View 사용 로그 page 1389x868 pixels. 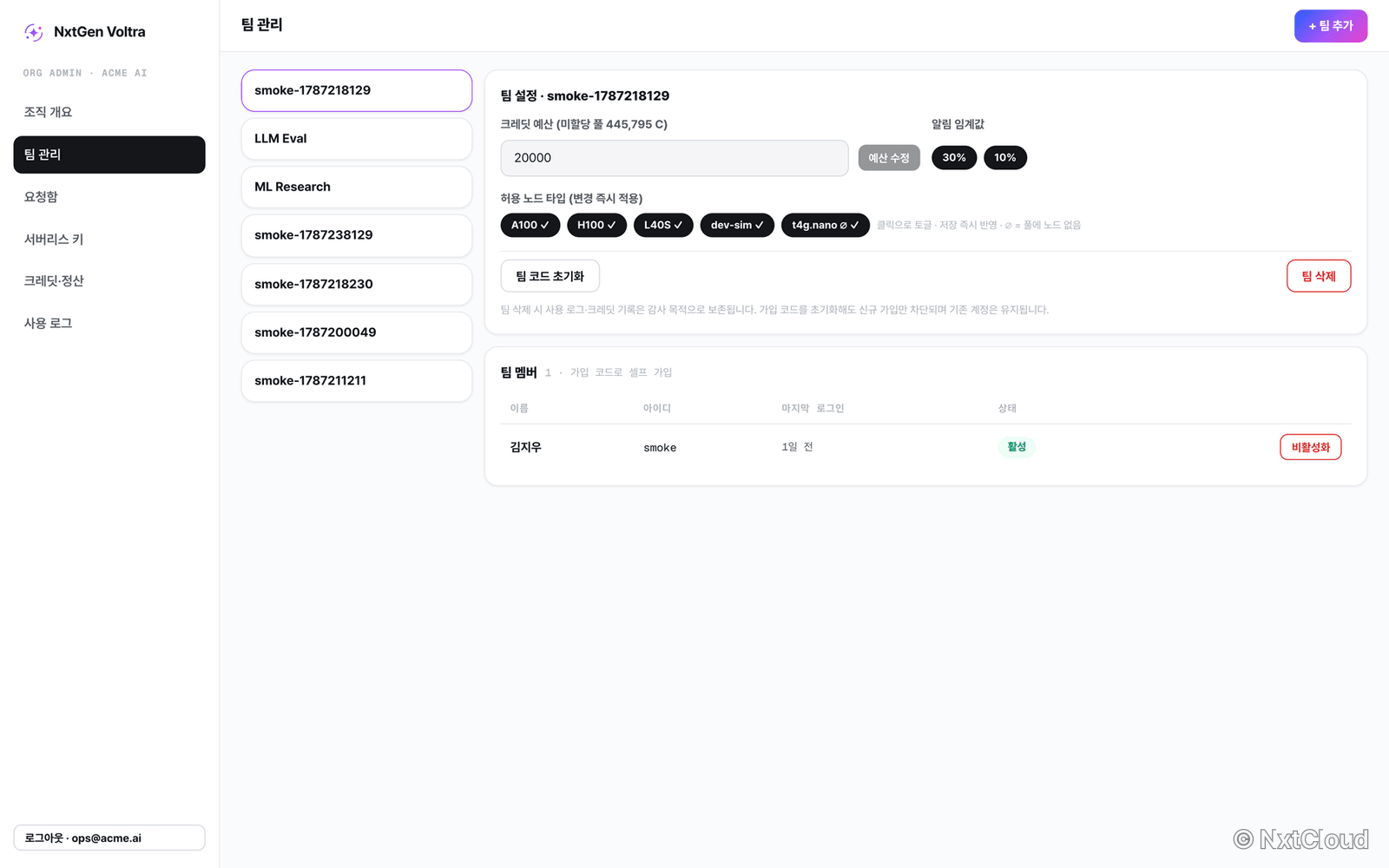click(109, 323)
